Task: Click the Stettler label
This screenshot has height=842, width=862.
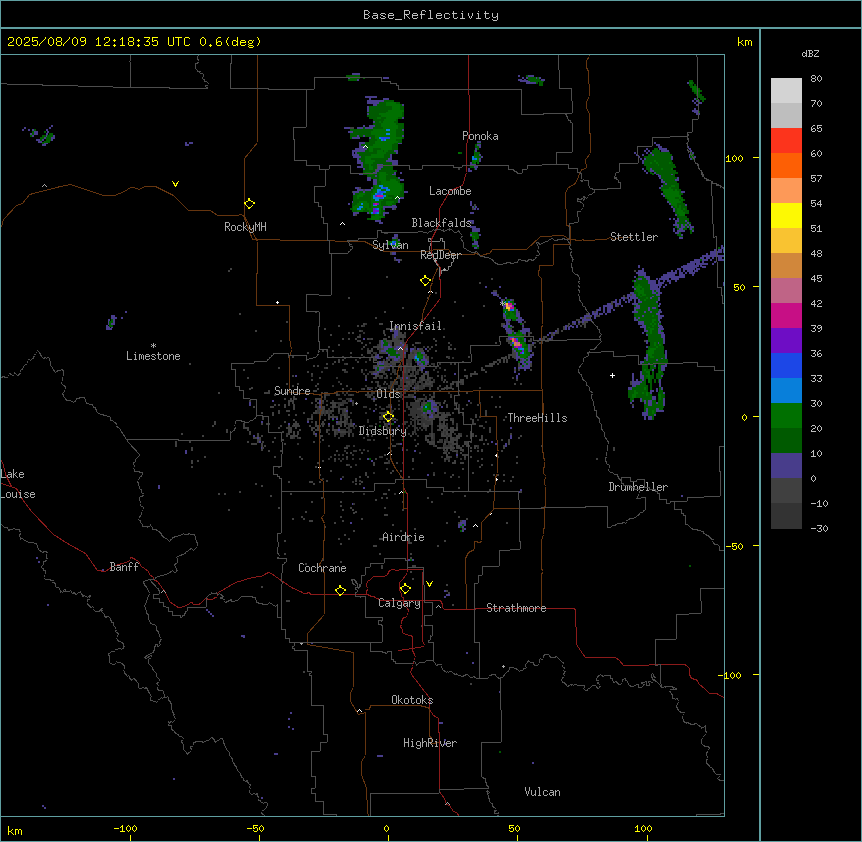Action: tap(634, 237)
